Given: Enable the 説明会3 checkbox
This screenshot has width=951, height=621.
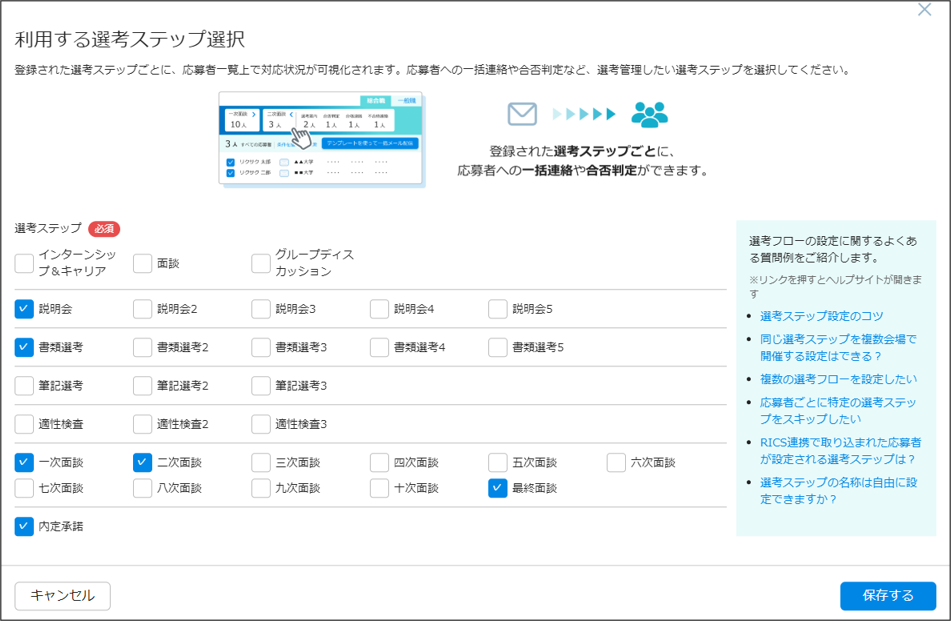Looking at the screenshot, I should (x=261, y=309).
